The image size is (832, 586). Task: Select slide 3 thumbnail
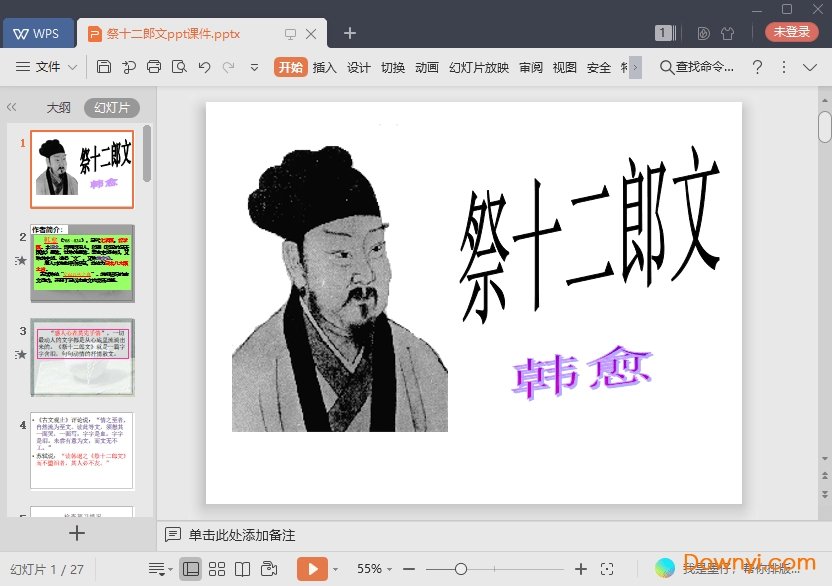click(x=82, y=357)
